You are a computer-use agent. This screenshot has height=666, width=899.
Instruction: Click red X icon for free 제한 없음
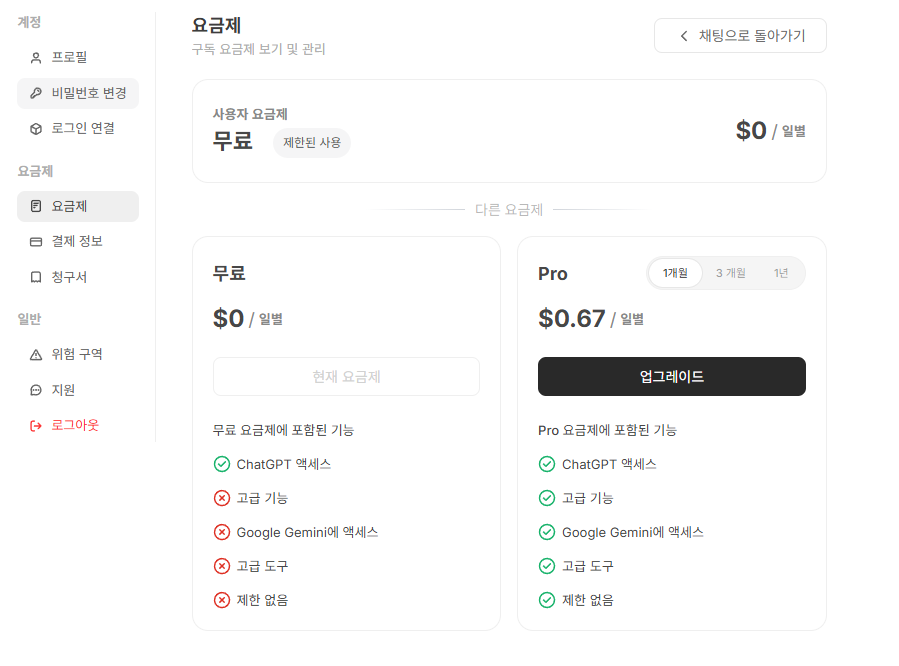[x=222, y=600]
